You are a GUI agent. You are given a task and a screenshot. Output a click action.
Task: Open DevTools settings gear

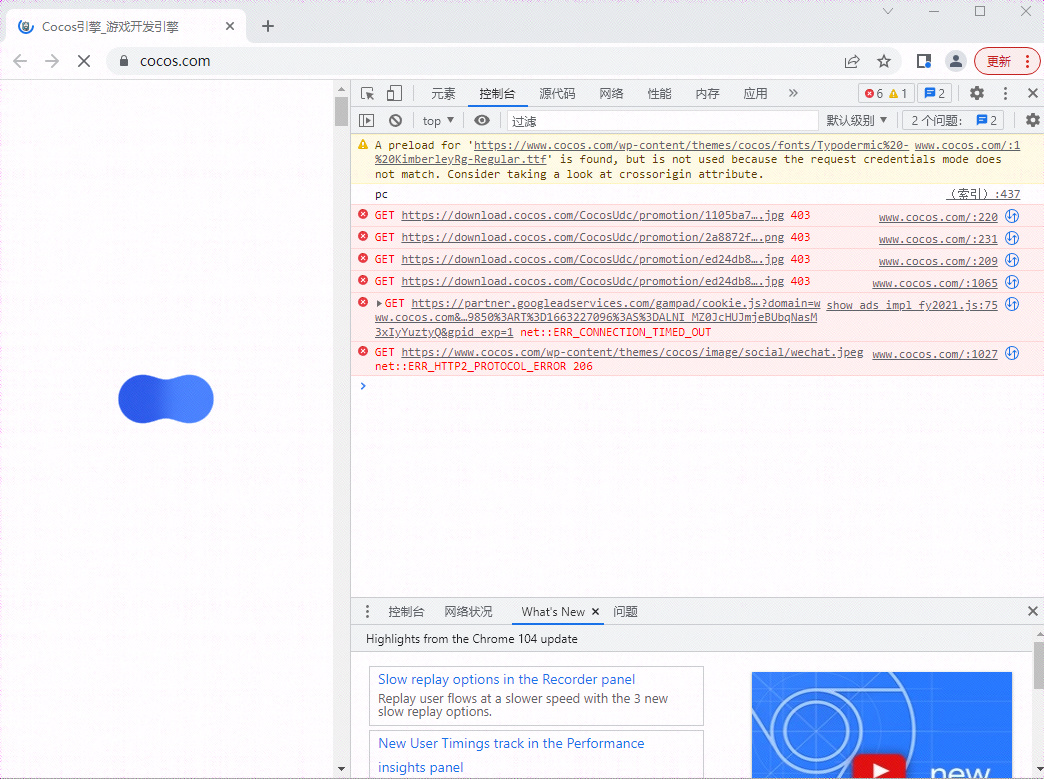point(977,93)
